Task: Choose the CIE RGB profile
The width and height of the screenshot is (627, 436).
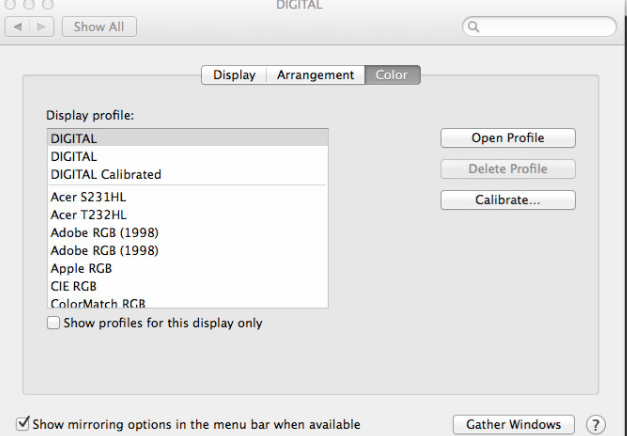Action: (73, 286)
